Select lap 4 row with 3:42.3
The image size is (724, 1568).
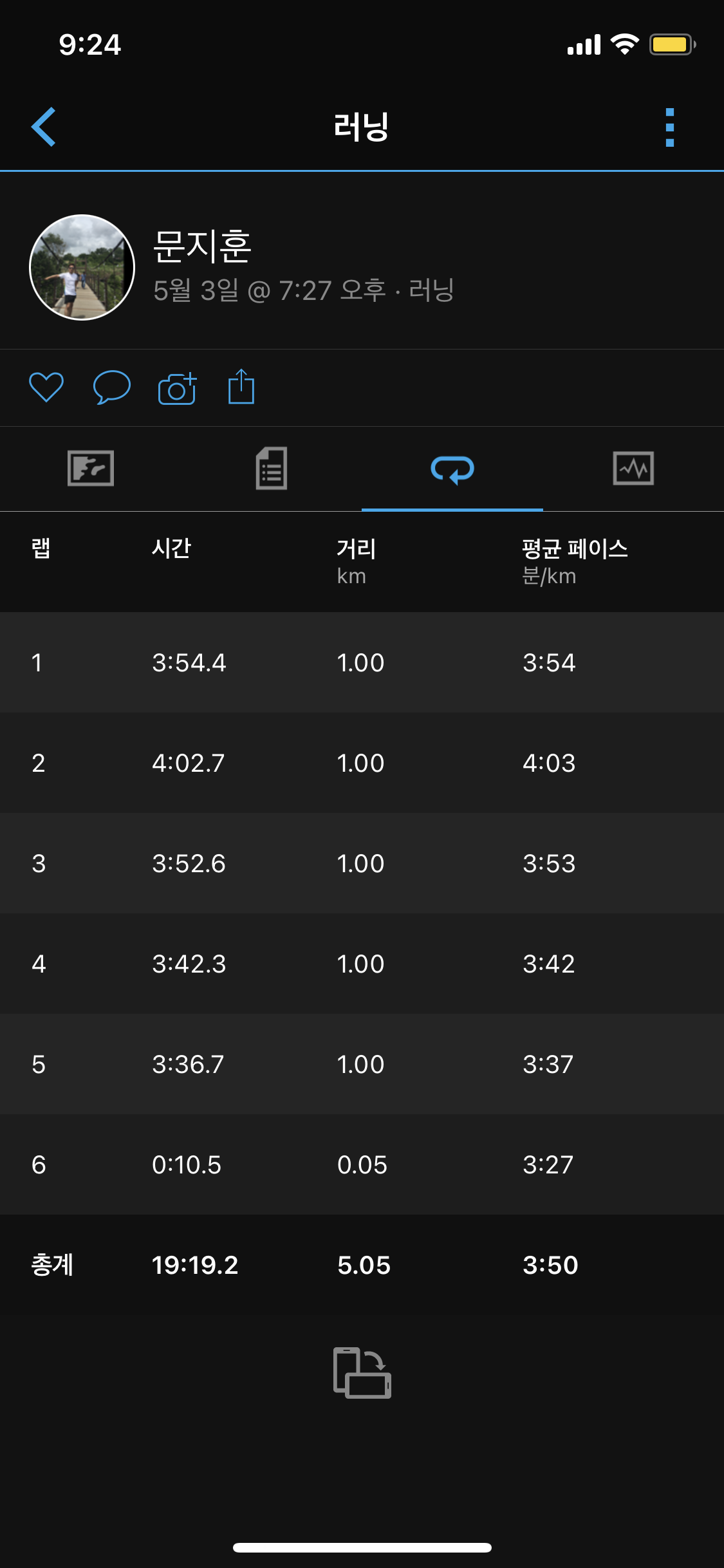(x=362, y=964)
